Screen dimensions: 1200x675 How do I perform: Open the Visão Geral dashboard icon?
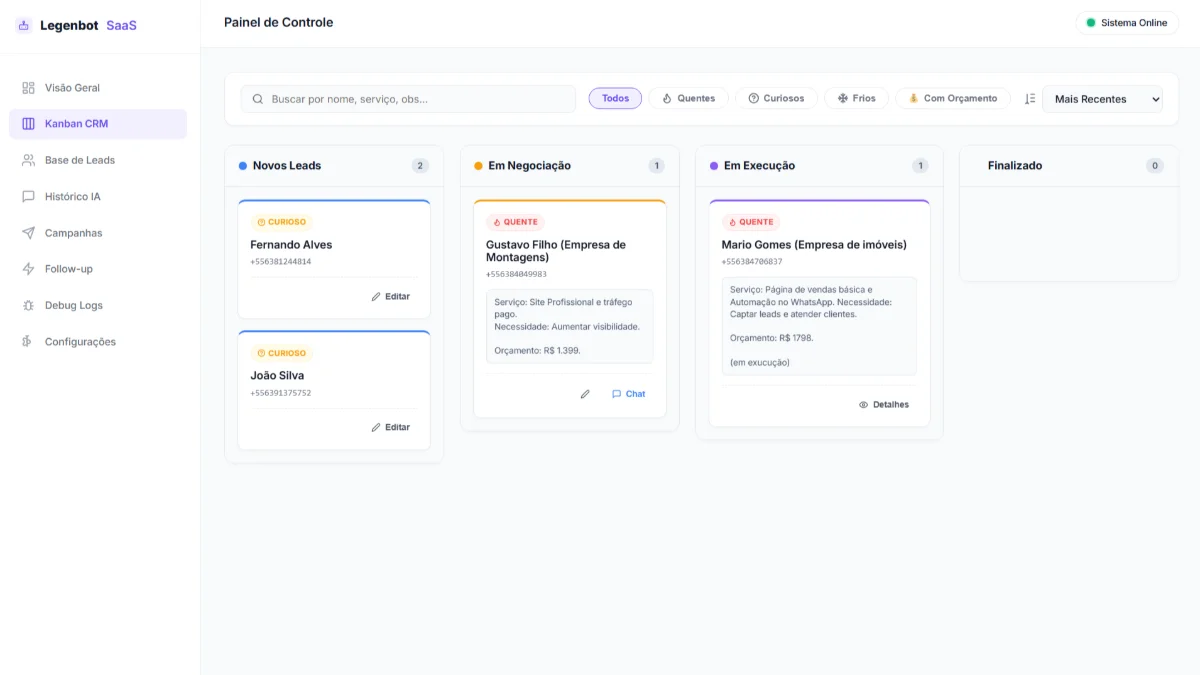[28, 87]
